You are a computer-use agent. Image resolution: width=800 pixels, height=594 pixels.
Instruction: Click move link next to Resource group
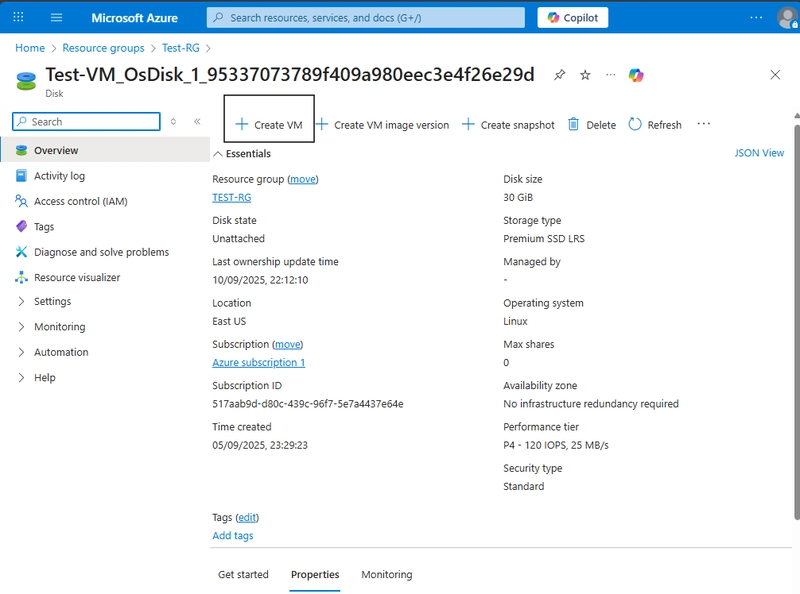[x=303, y=179]
